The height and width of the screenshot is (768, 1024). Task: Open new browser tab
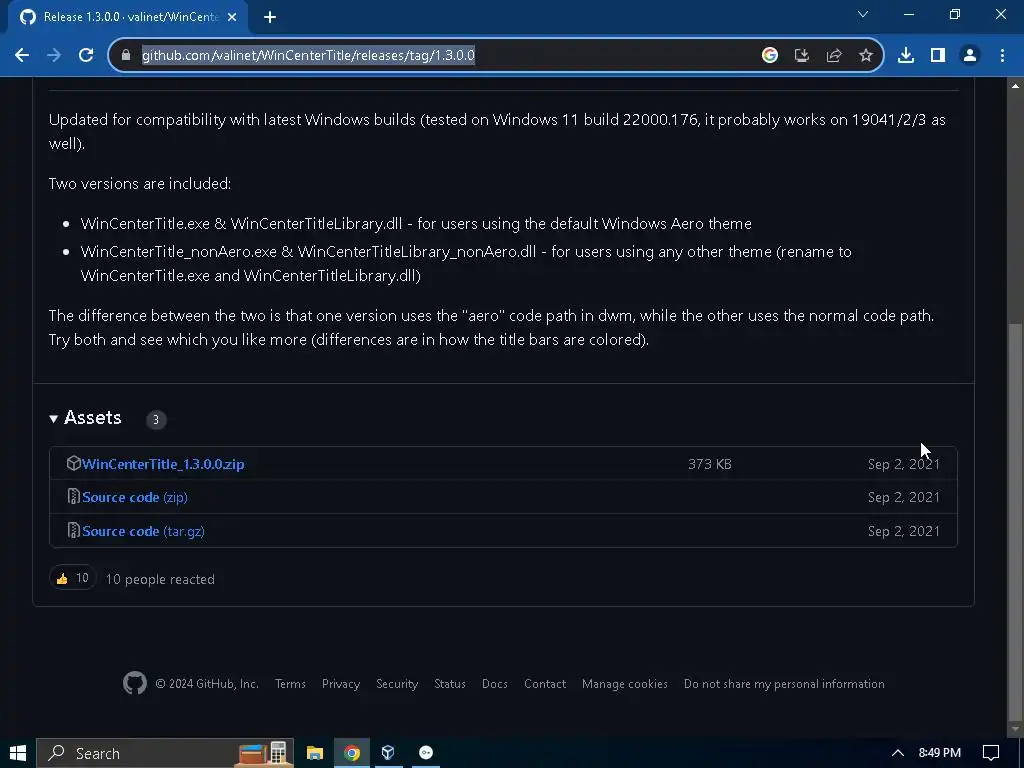tap(270, 18)
